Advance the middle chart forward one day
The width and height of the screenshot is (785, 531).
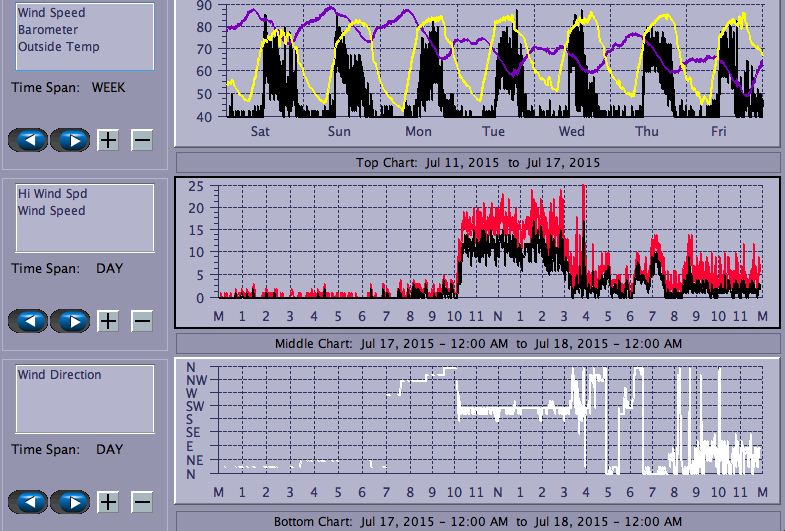pos(70,321)
